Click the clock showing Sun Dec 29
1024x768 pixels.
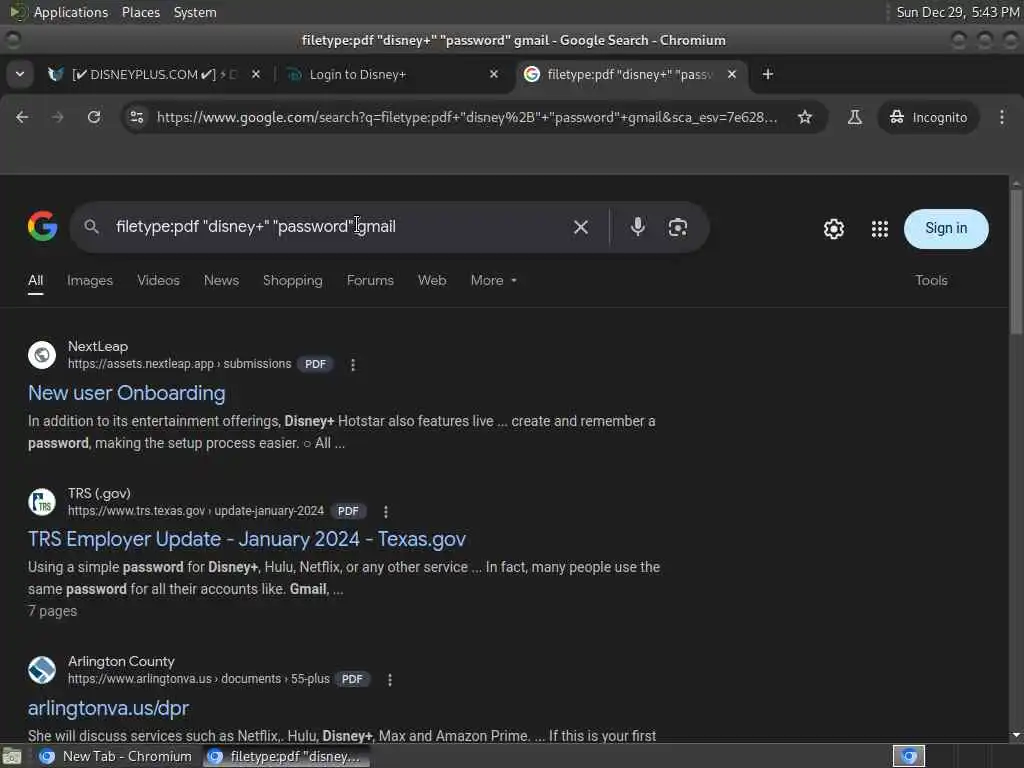(x=957, y=12)
